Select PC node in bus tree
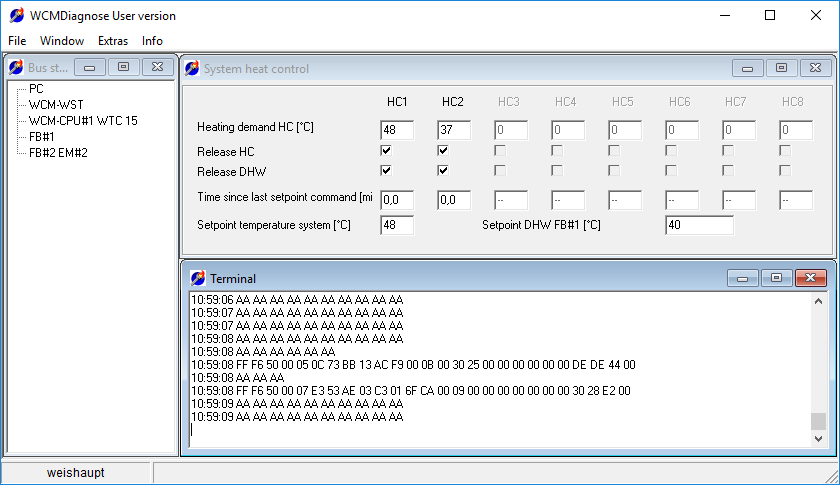The image size is (840, 485). [36, 88]
